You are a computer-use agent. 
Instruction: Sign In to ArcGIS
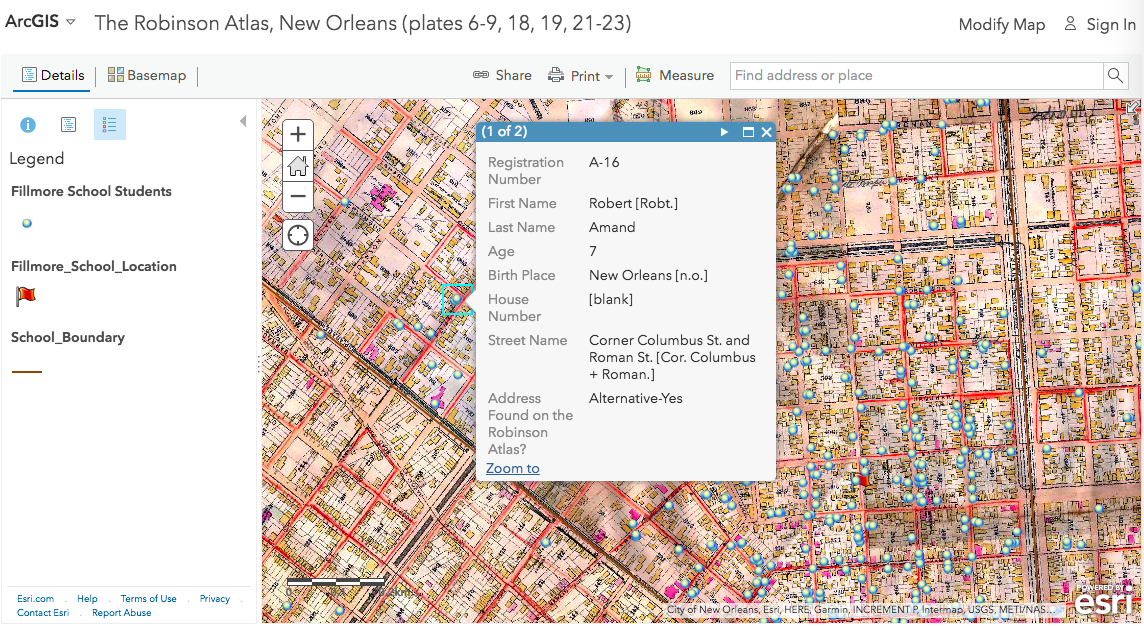[1100, 25]
